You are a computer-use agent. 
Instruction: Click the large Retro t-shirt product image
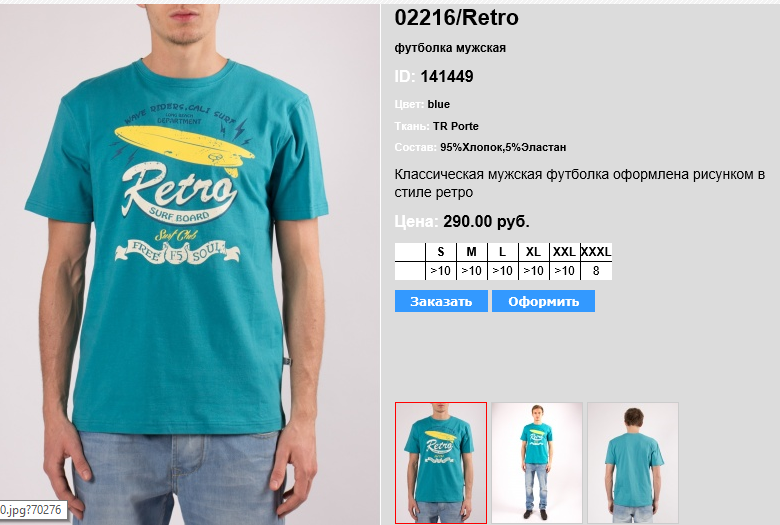(190, 264)
